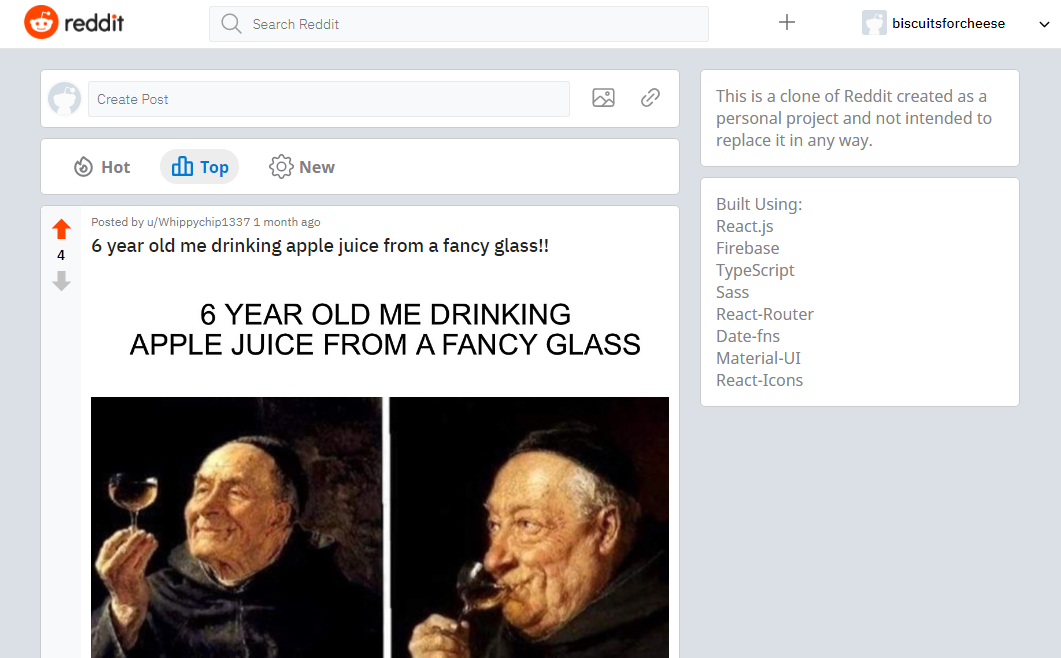
Task: Click the avatar beside Create Post
Action: pos(65,99)
